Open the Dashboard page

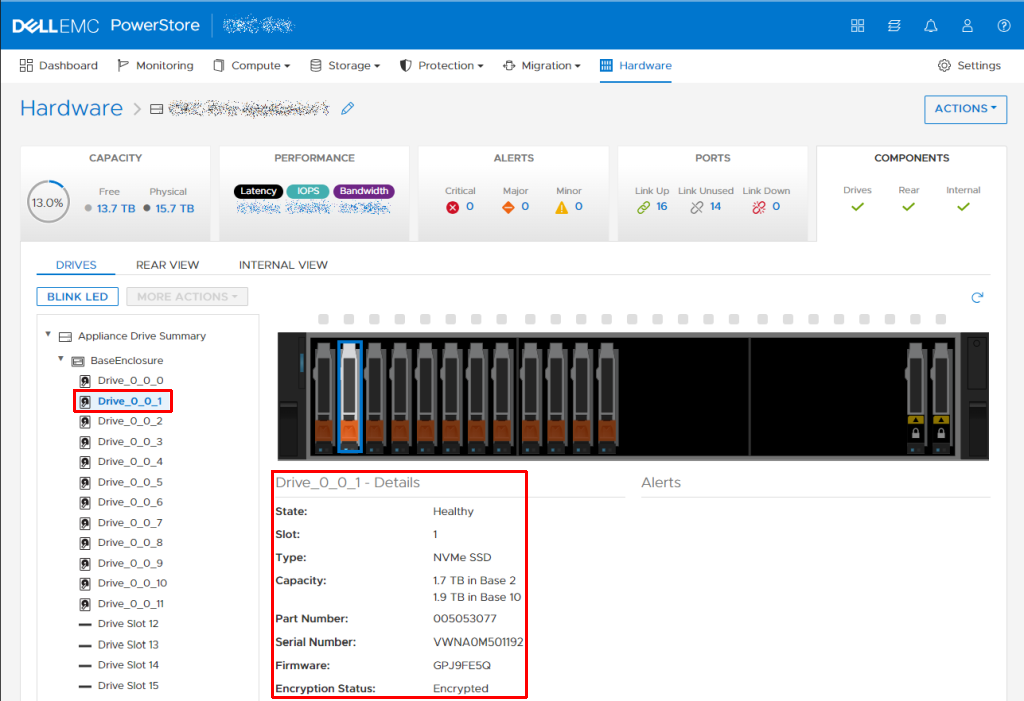(x=59, y=64)
